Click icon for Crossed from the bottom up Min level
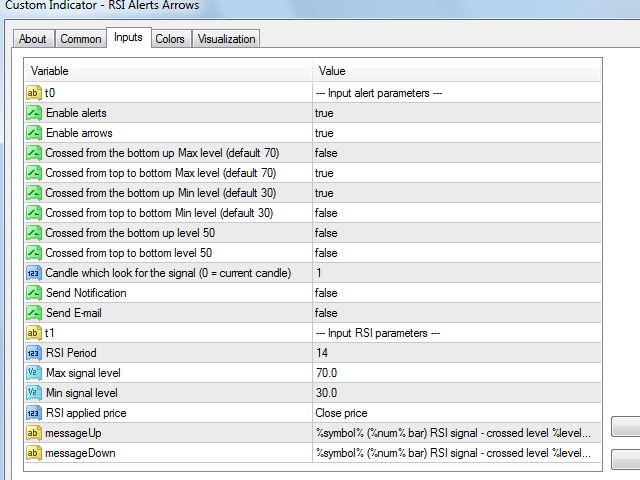 [x=34, y=193]
